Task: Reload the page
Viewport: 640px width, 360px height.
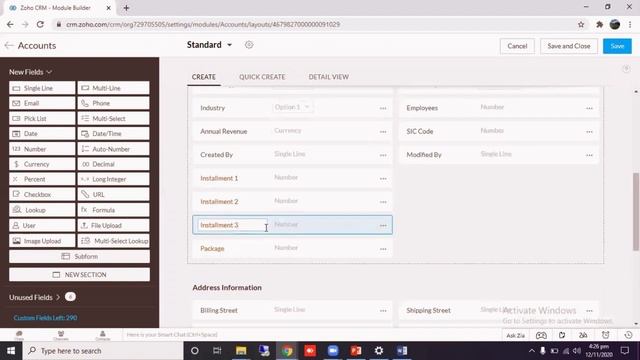Action: coord(40,24)
